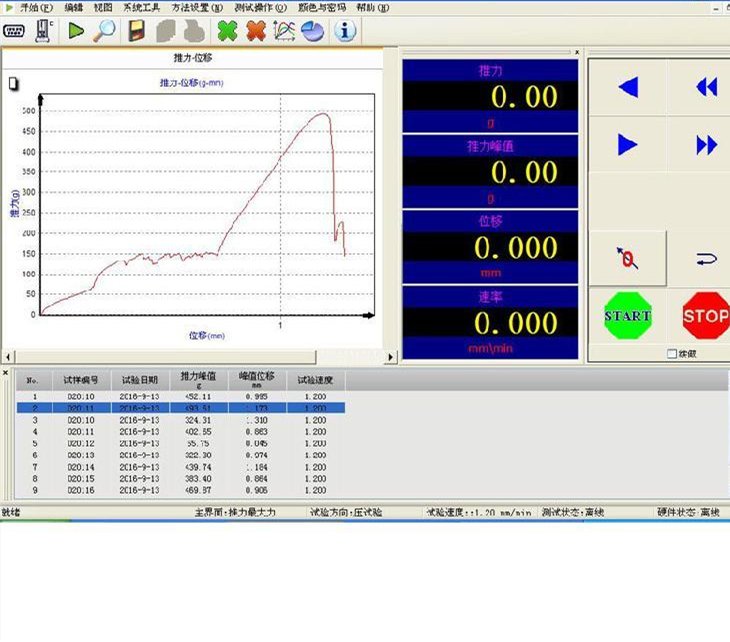730x642 pixels.
Task: Click the green X toolbar icon
Action: click(227, 31)
